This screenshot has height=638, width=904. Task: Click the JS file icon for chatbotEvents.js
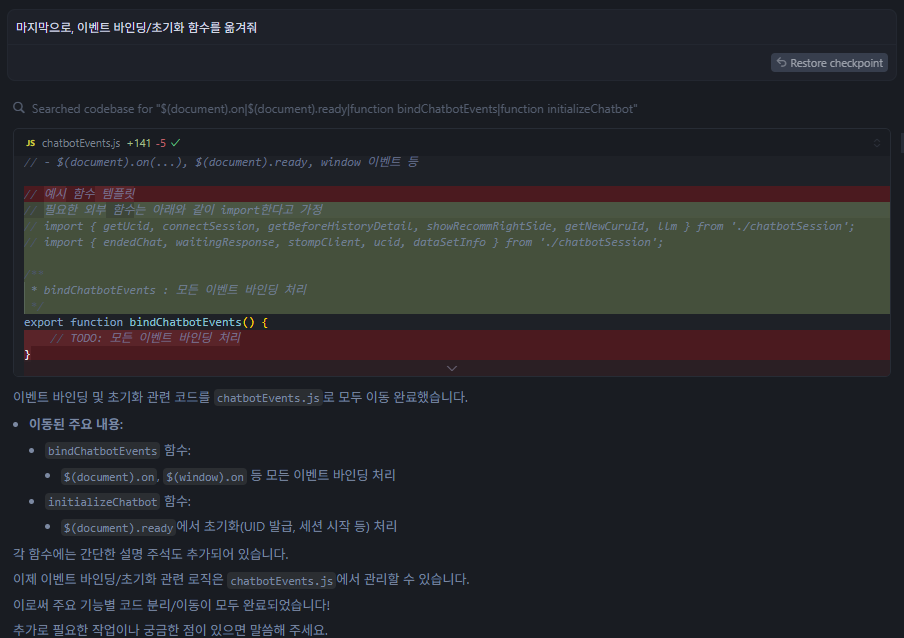[x=31, y=143]
